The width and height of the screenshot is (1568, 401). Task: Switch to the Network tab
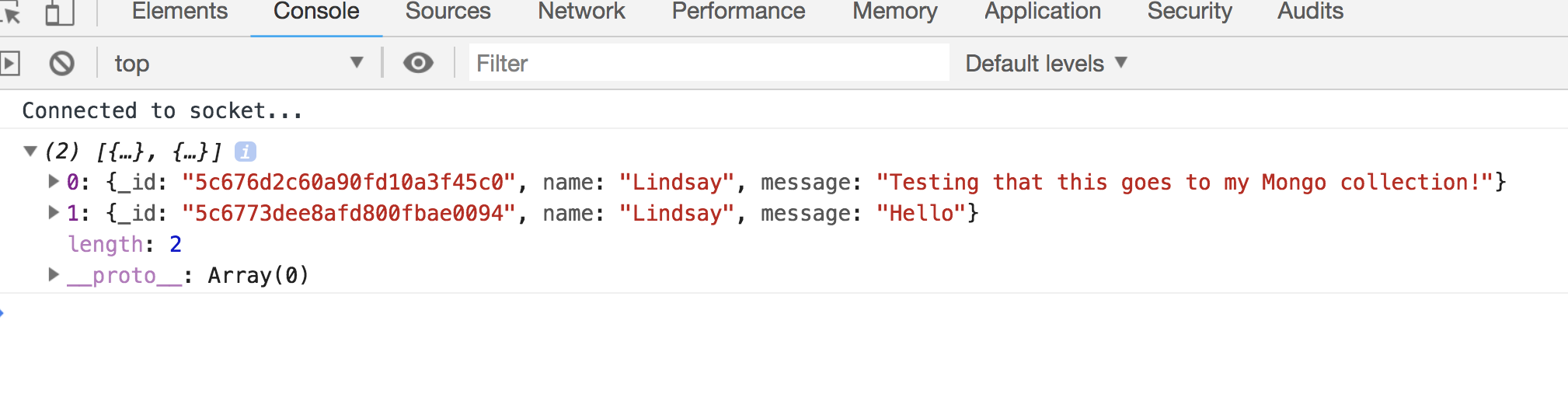(x=581, y=12)
